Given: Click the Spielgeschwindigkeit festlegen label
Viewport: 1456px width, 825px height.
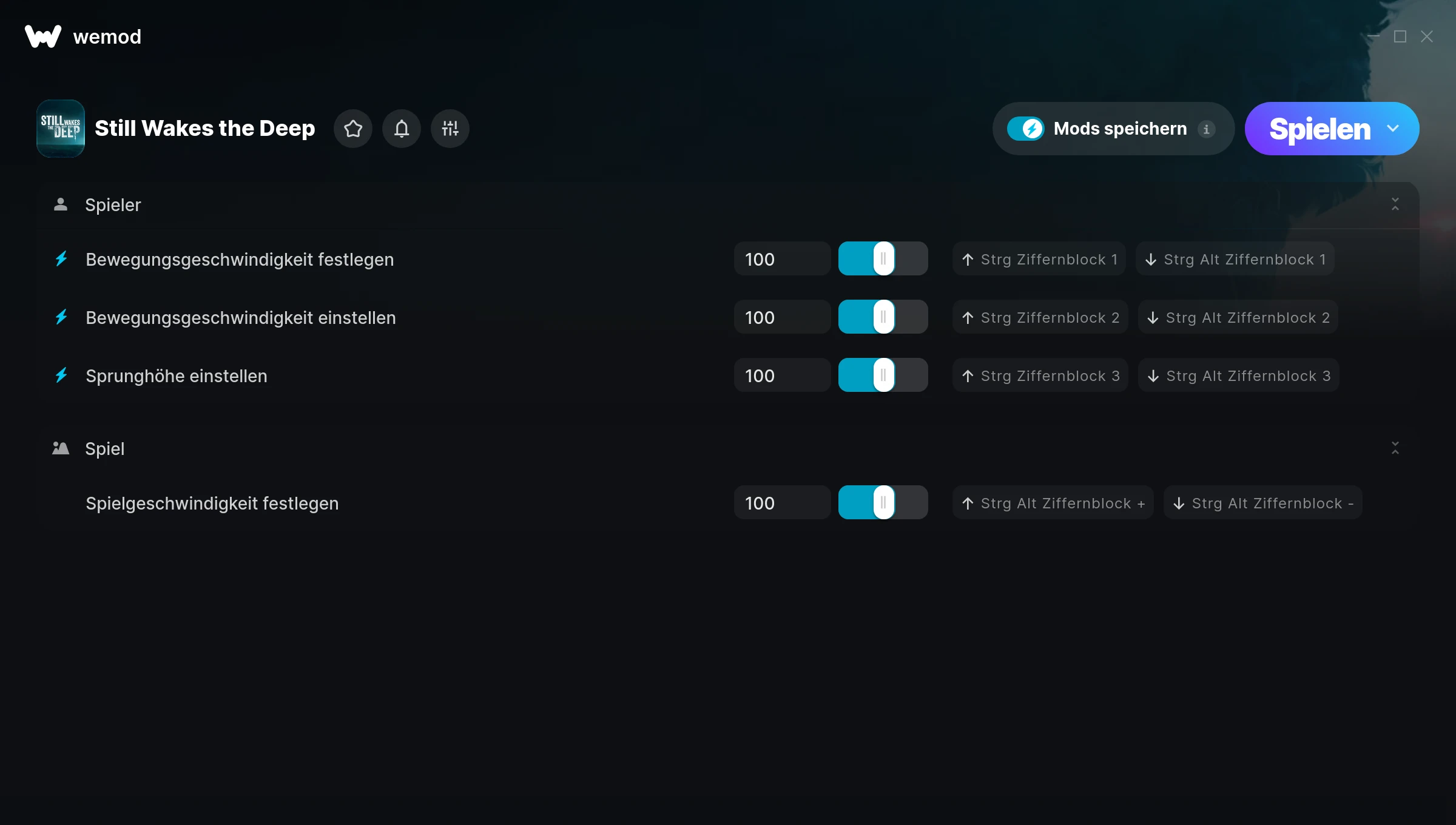Looking at the screenshot, I should 212,503.
